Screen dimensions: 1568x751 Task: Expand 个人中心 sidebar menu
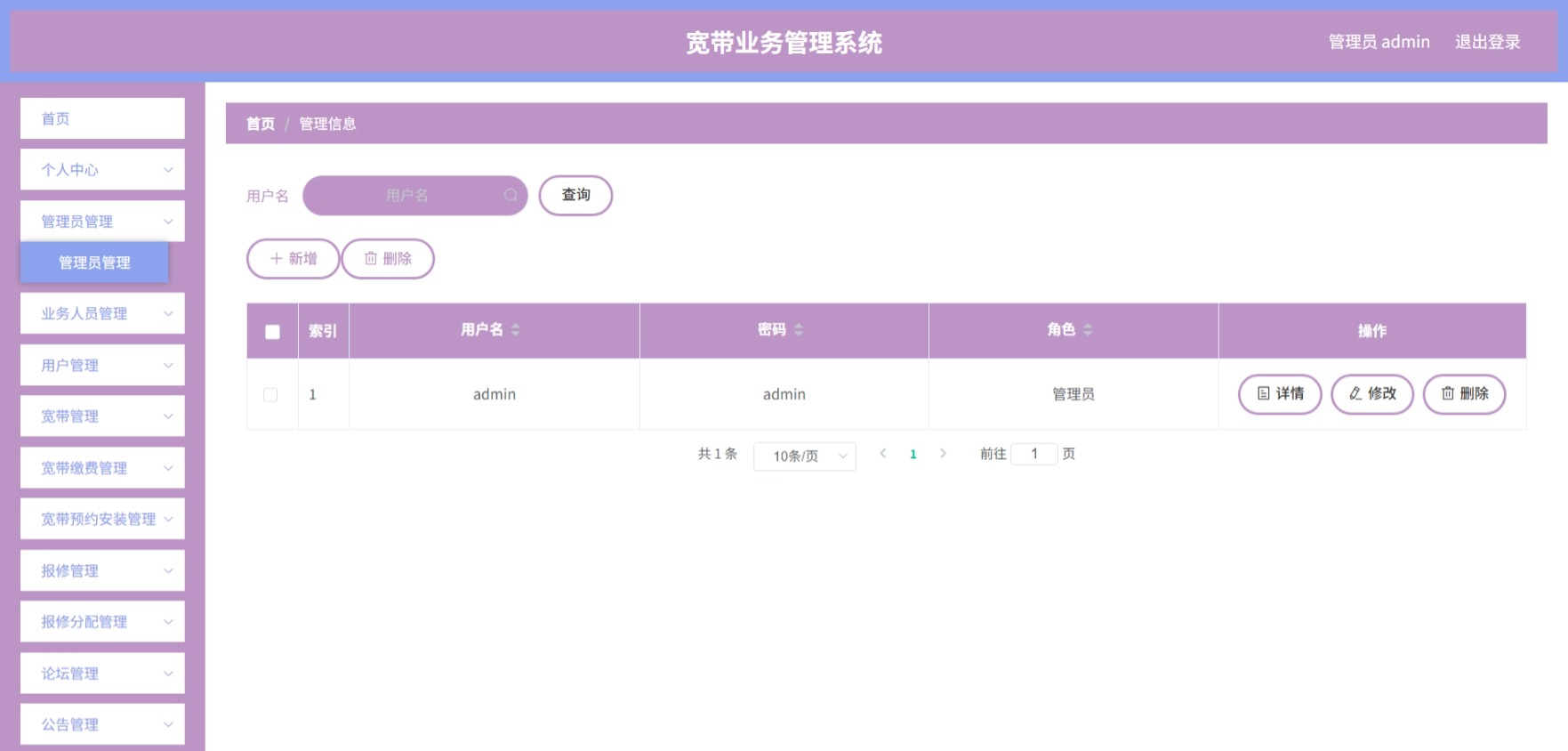pyautogui.click(x=102, y=169)
